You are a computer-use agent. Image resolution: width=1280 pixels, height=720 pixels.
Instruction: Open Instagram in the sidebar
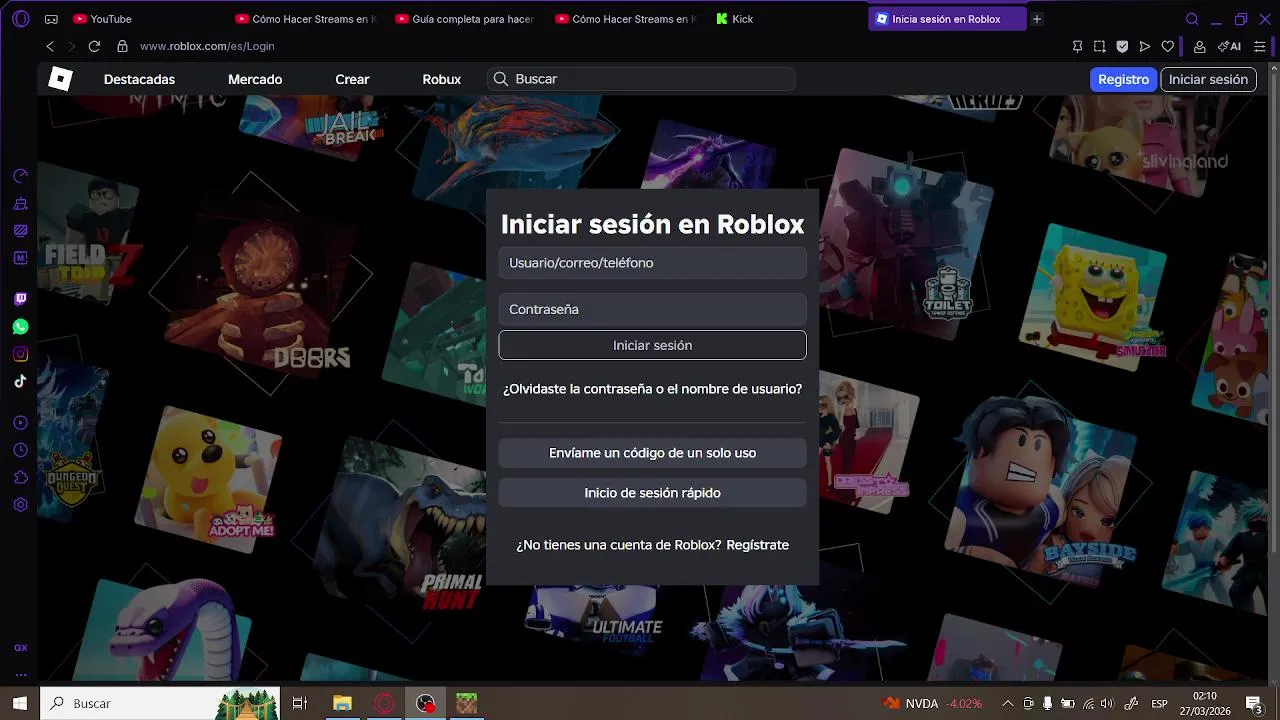[x=20, y=354]
